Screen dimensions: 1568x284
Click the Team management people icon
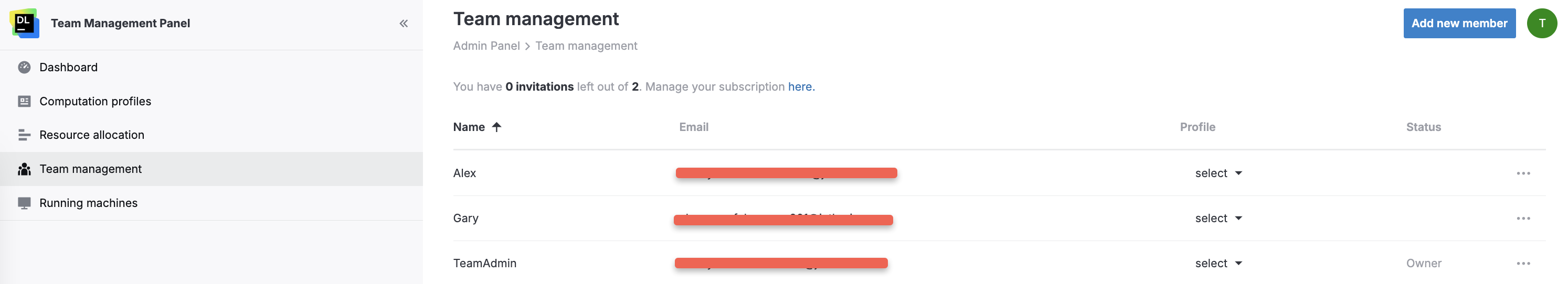[24, 169]
